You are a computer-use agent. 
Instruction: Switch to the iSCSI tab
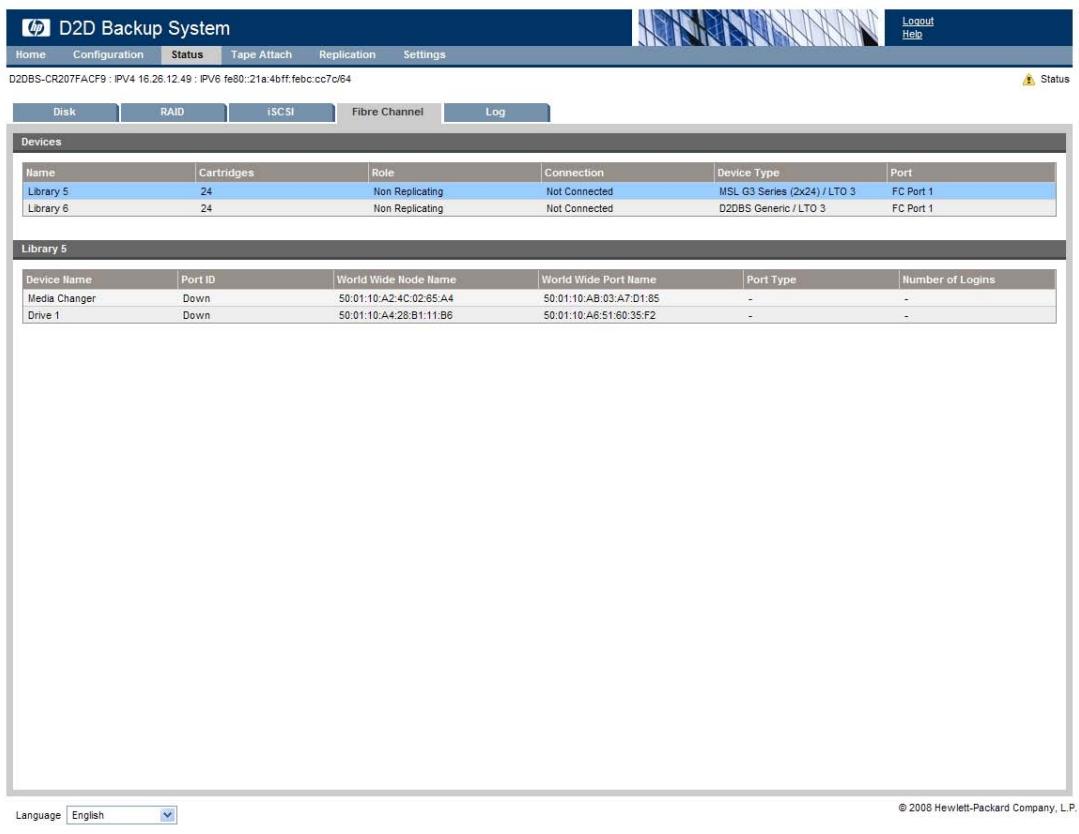(281, 112)
